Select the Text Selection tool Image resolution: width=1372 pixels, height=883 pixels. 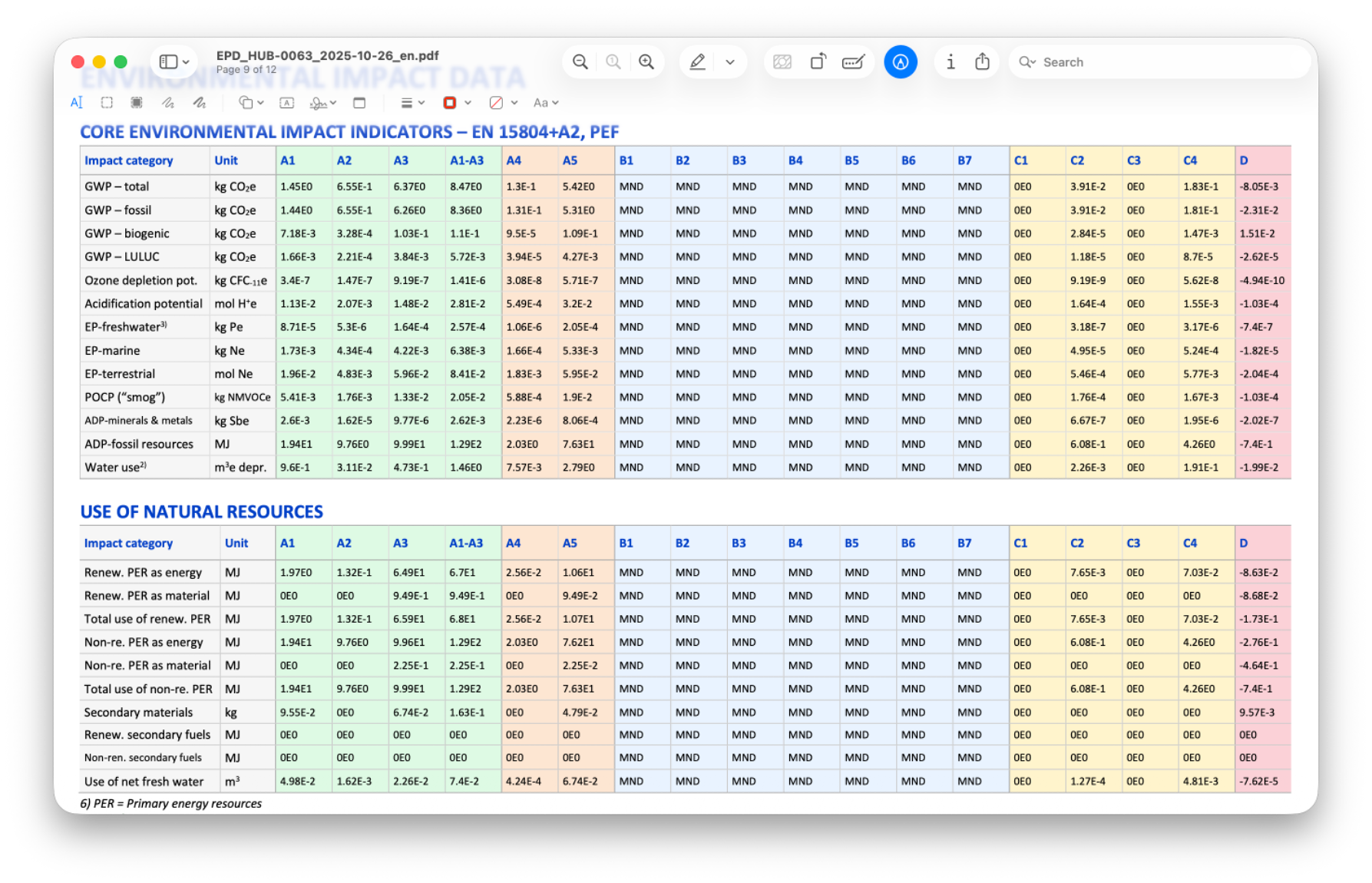click(x=76, y=102)
